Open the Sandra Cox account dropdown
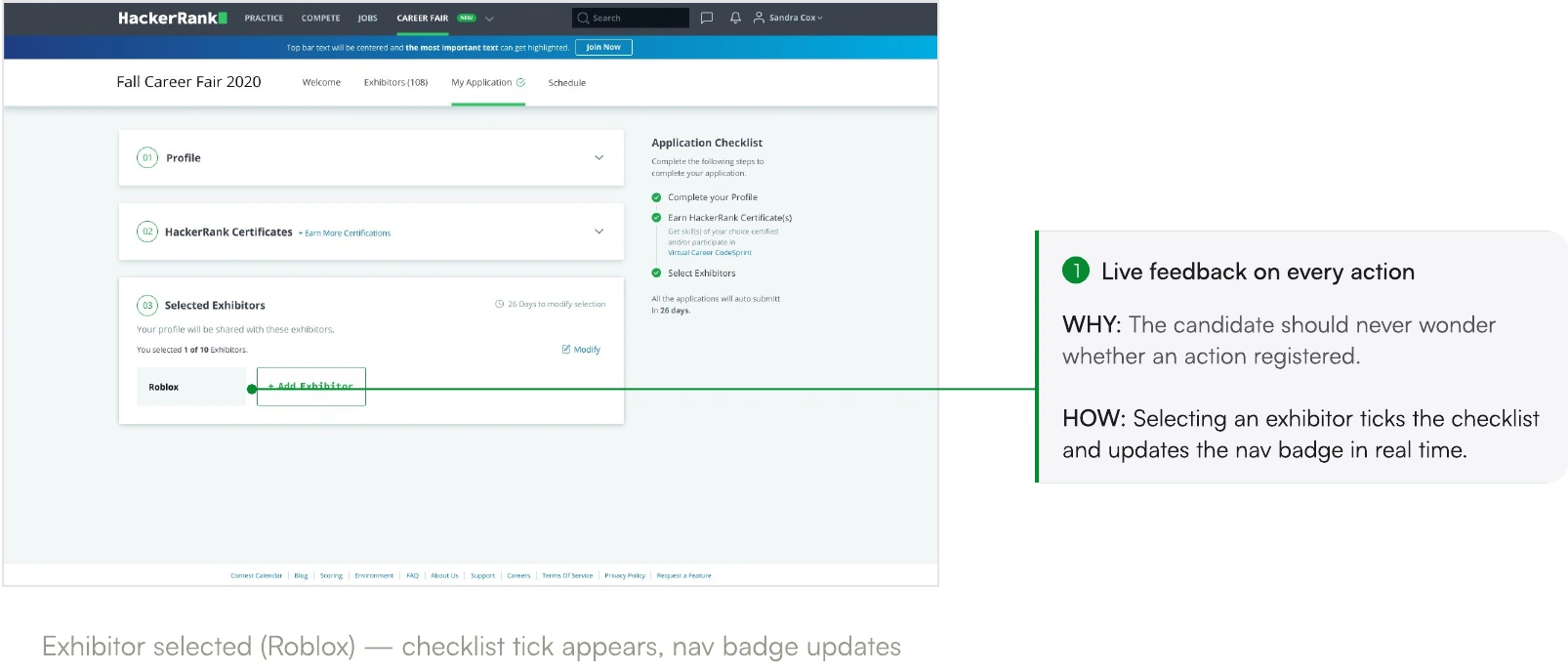This screenshot has height=672, width=1568. [x=796, y=18]
